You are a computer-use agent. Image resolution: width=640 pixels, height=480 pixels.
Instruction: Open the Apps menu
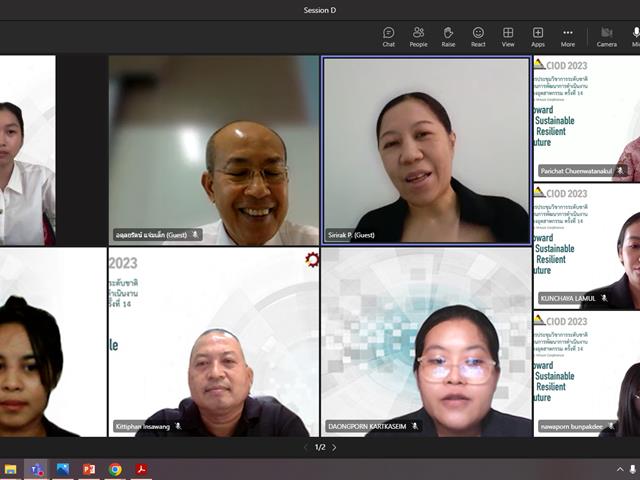(x=538, y=37)
